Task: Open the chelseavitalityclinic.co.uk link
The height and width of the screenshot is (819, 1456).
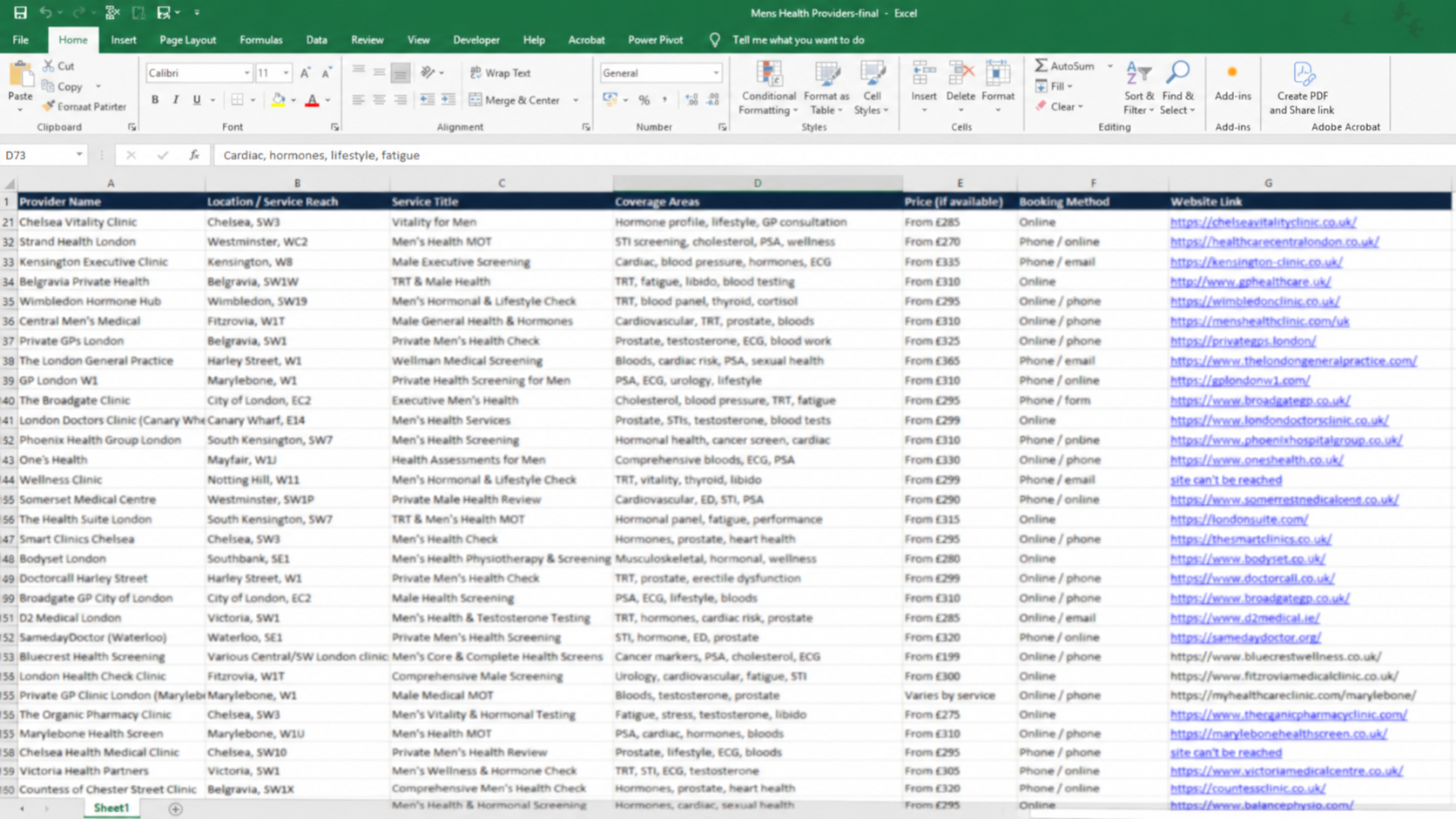Action: [x=1263, y=222]
